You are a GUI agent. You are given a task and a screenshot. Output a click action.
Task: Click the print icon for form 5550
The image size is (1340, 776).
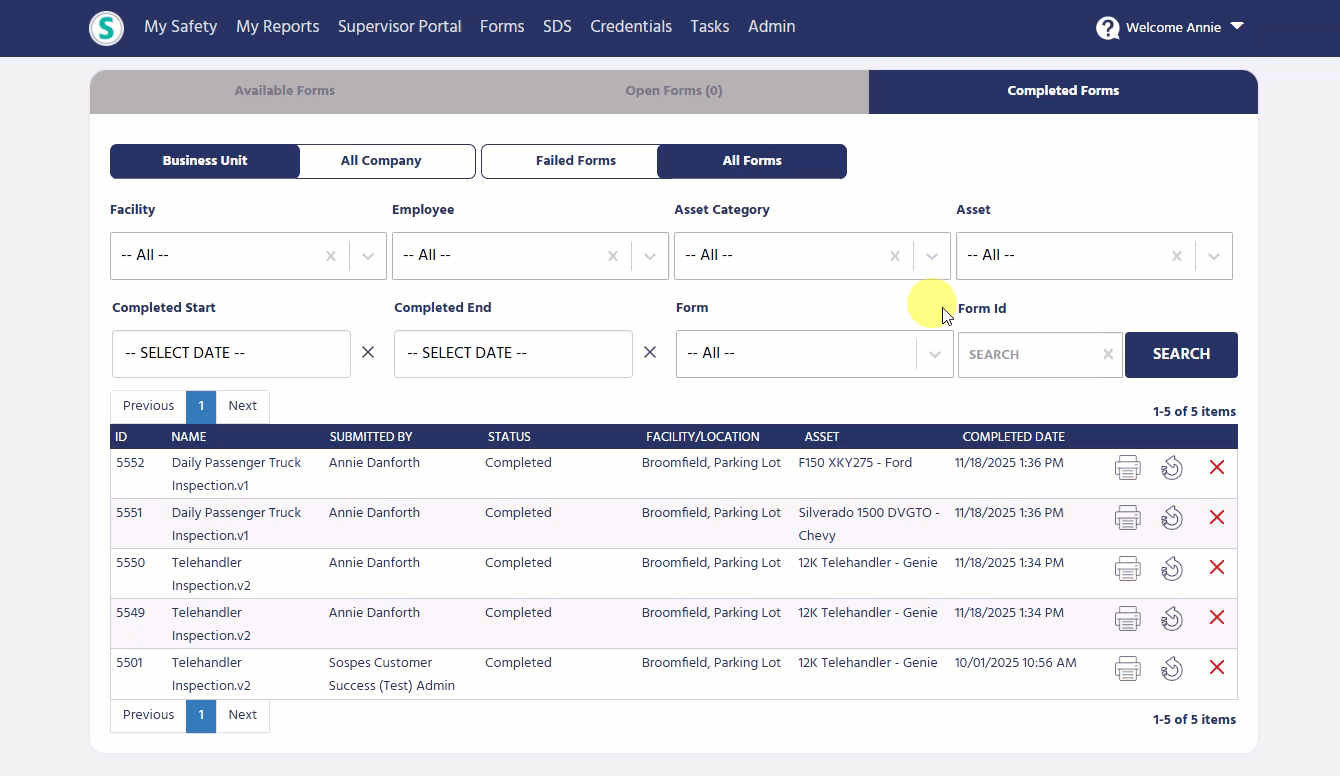[x=1127, y=567]
